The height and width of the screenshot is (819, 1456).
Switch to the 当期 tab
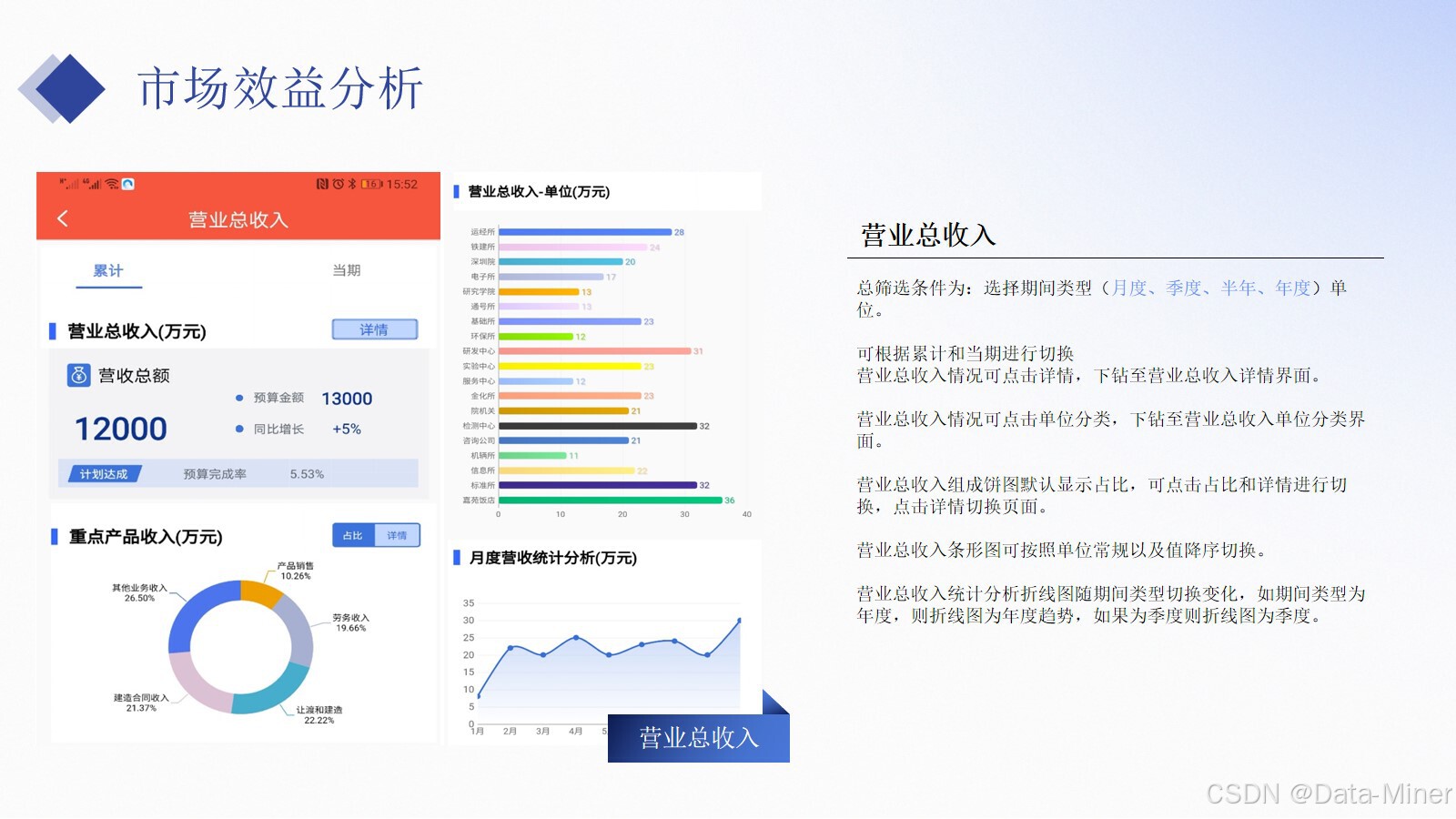347,270
